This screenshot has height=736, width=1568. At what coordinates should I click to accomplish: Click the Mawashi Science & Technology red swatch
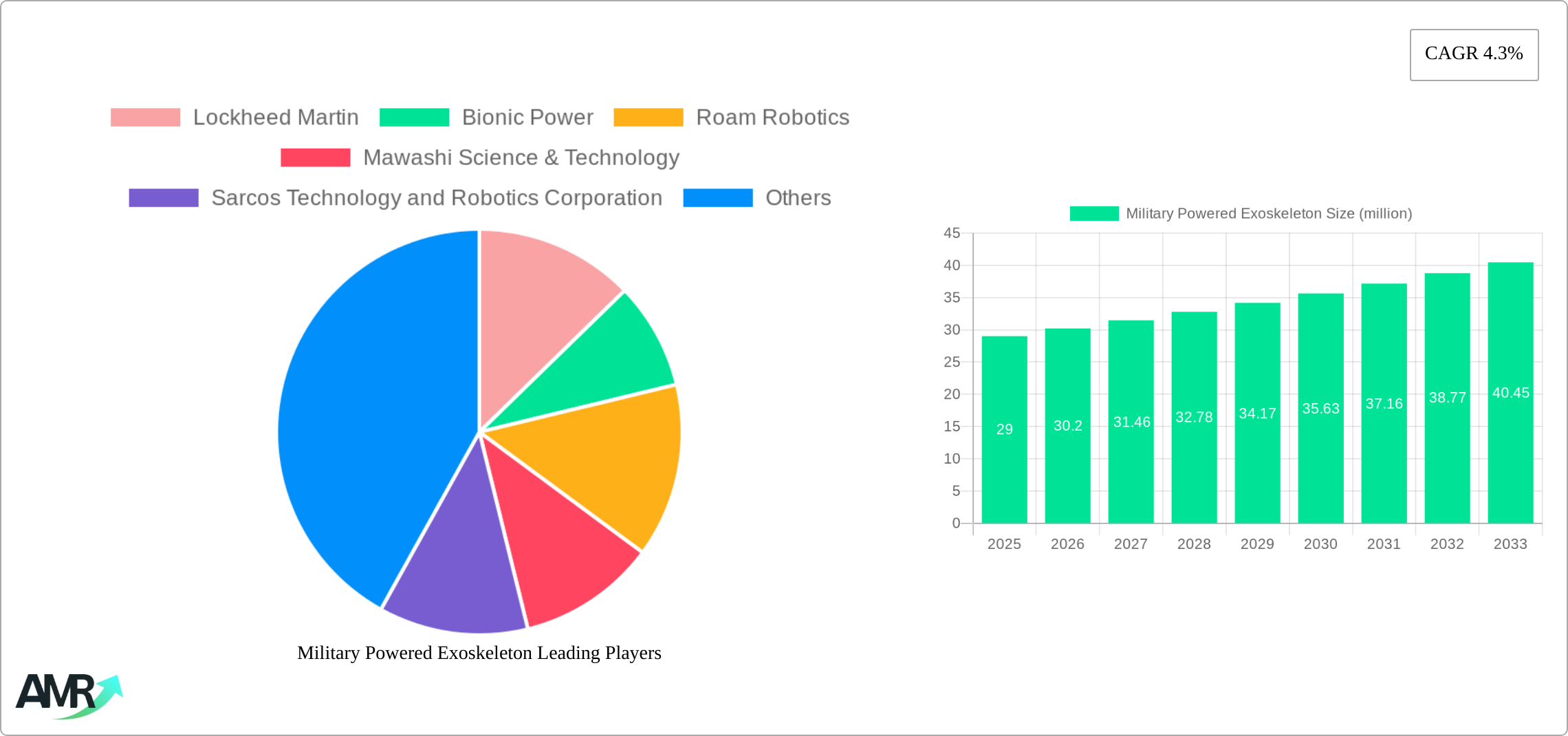pyautogui.click(x=316, y=158)
